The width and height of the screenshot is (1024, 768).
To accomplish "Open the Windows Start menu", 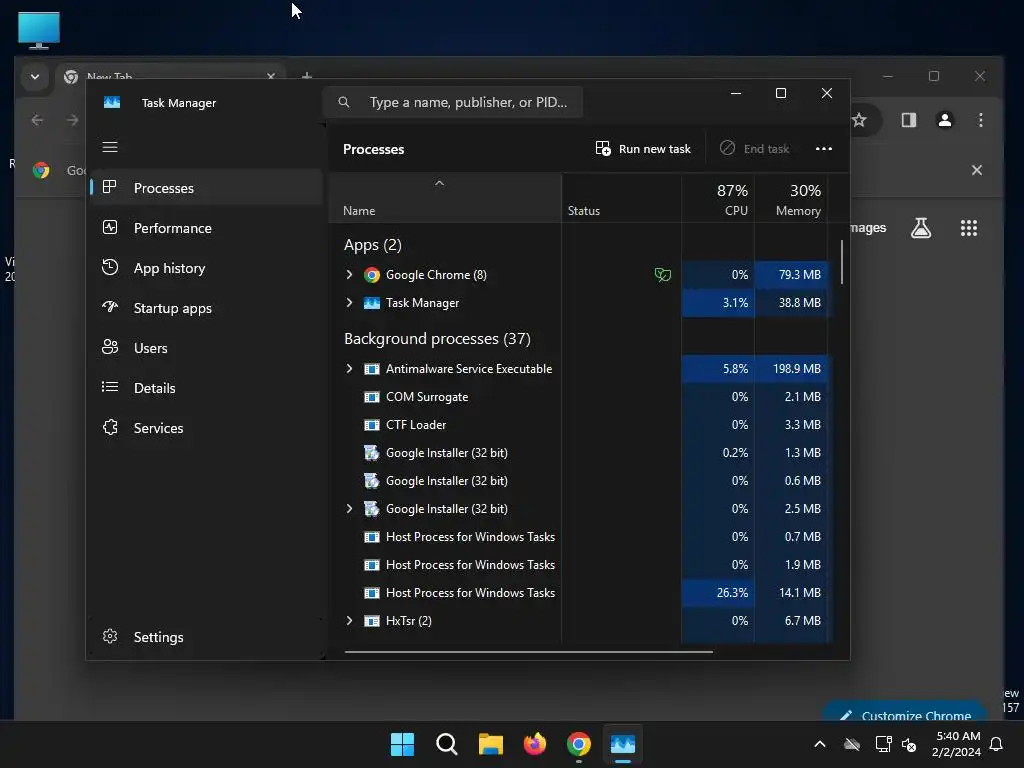I will 402,744.
